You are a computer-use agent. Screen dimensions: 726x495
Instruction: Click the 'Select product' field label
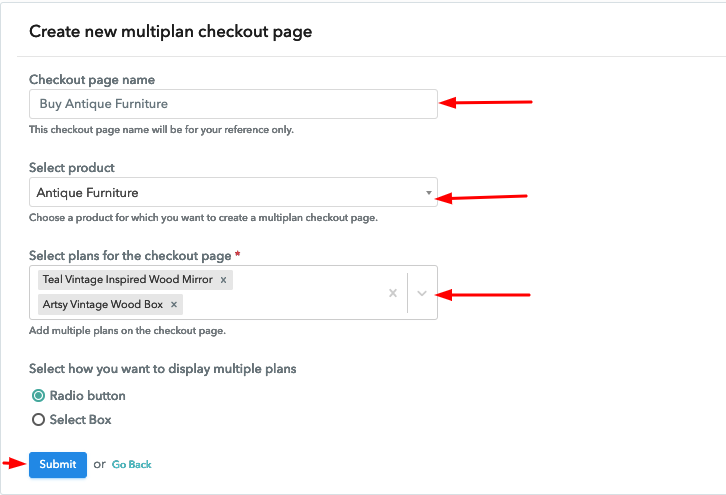pos(72,168)
